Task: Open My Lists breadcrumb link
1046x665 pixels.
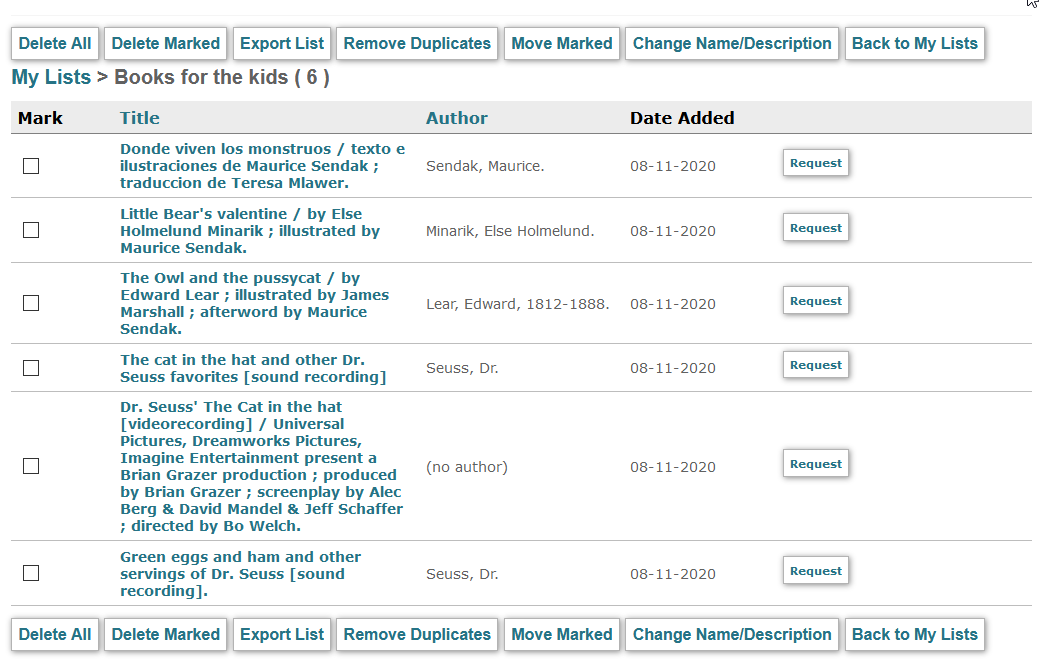Action: pos(51,77)
